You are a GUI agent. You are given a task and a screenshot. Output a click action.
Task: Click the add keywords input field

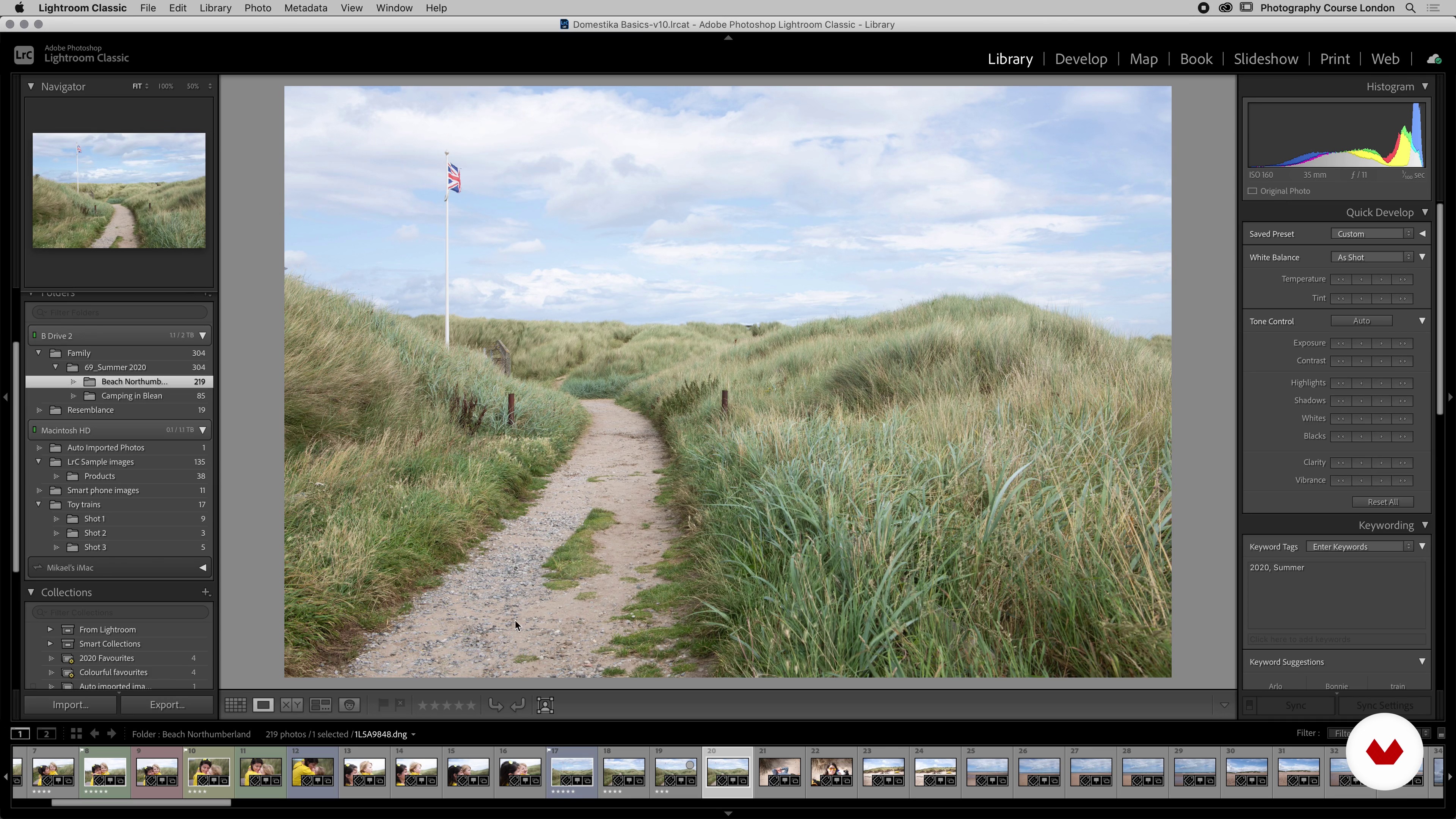pos(1336,639)
